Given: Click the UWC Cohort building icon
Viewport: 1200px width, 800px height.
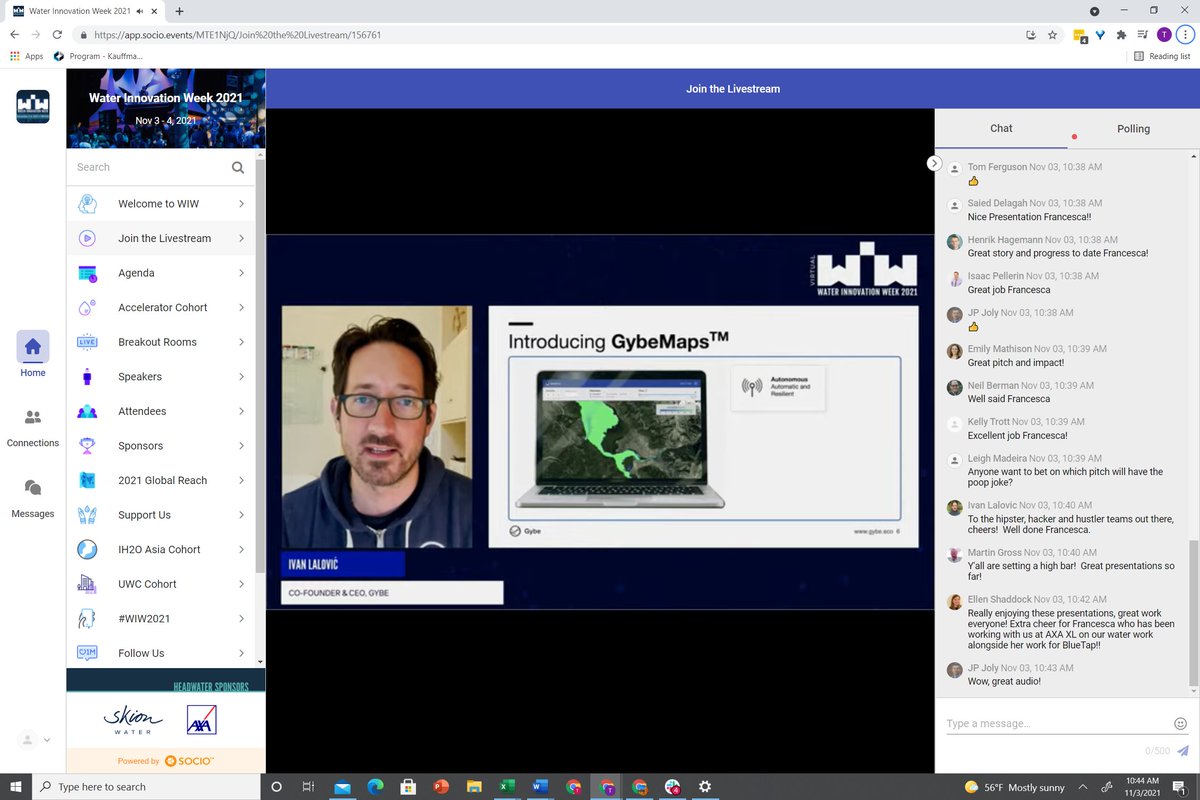Looking at the screenshot, I should (x=87, y=584).
